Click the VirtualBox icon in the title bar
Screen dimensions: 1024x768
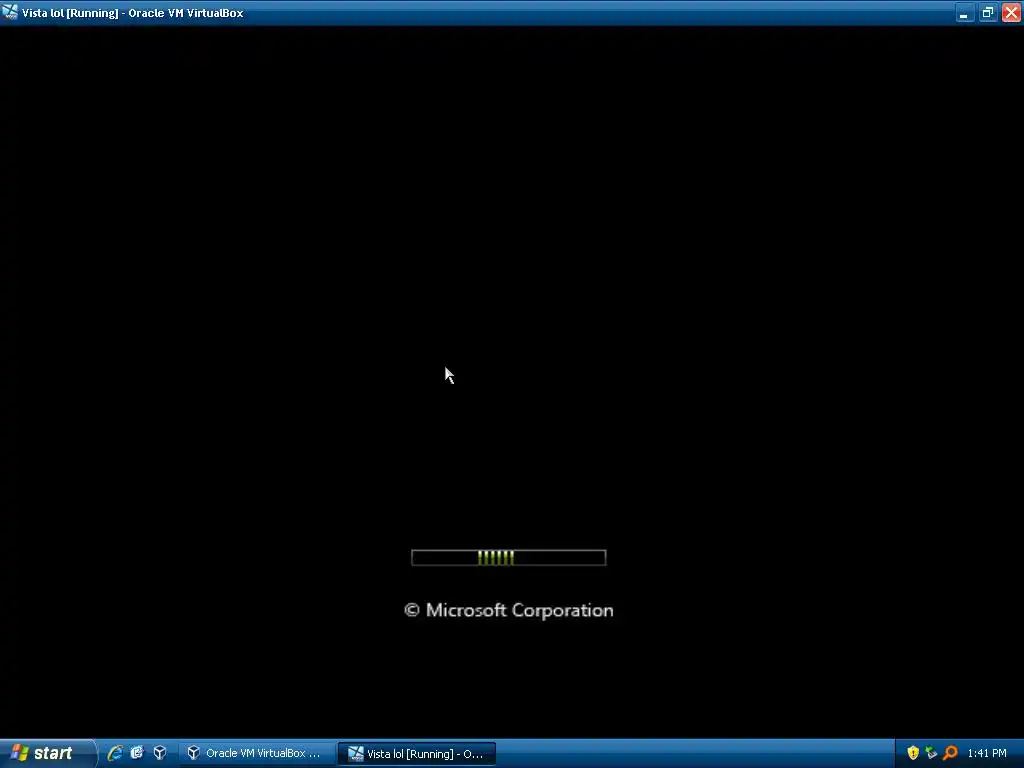(10, 12)
